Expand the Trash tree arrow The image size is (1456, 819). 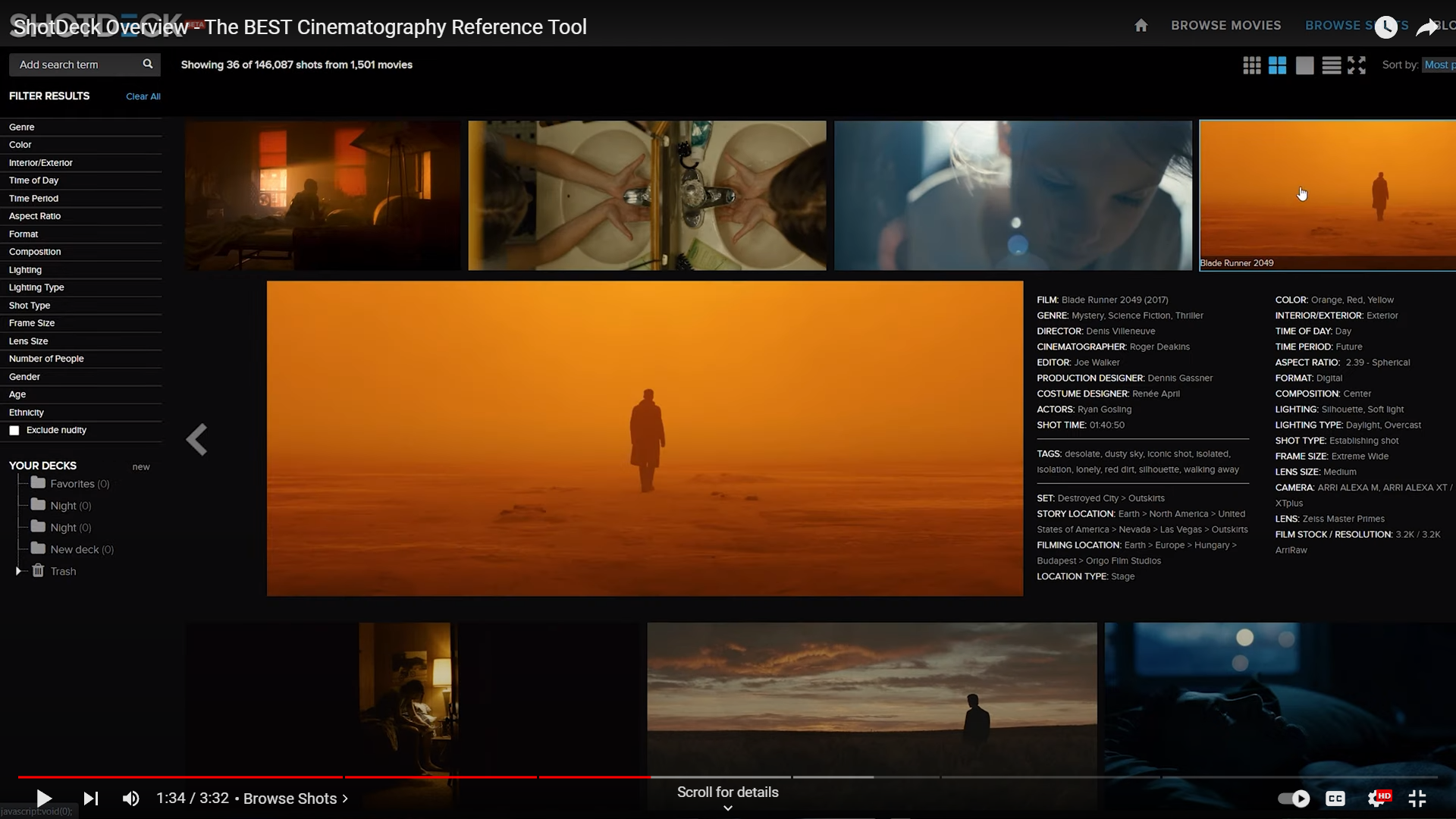click(18, 571)
